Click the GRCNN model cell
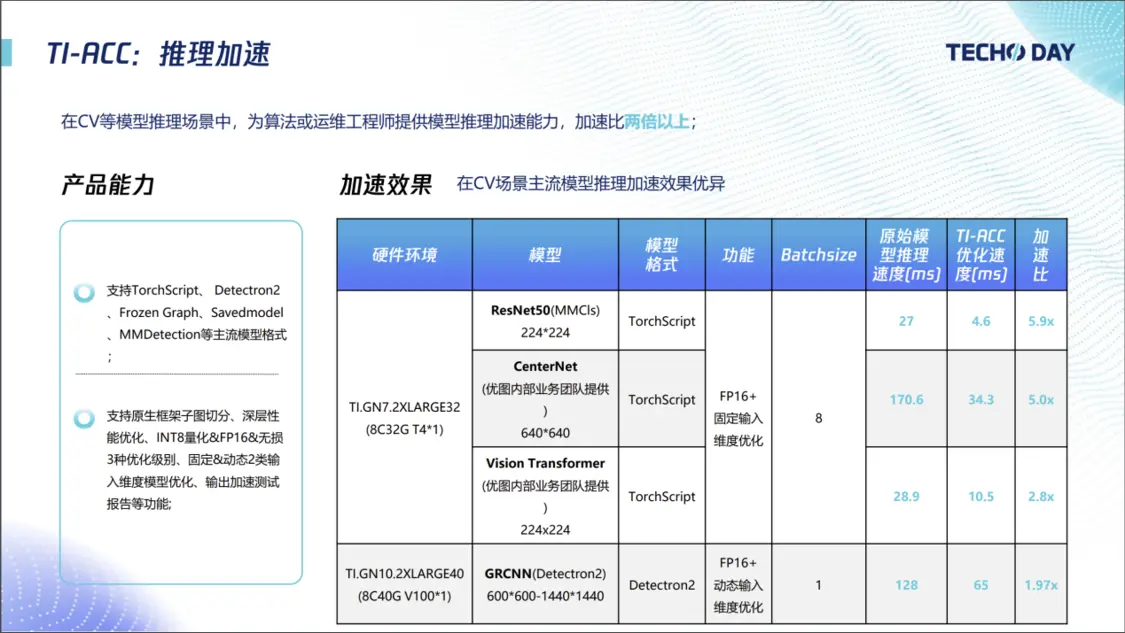The height and width of the screenshot is (633, 1125). (545, 584)
